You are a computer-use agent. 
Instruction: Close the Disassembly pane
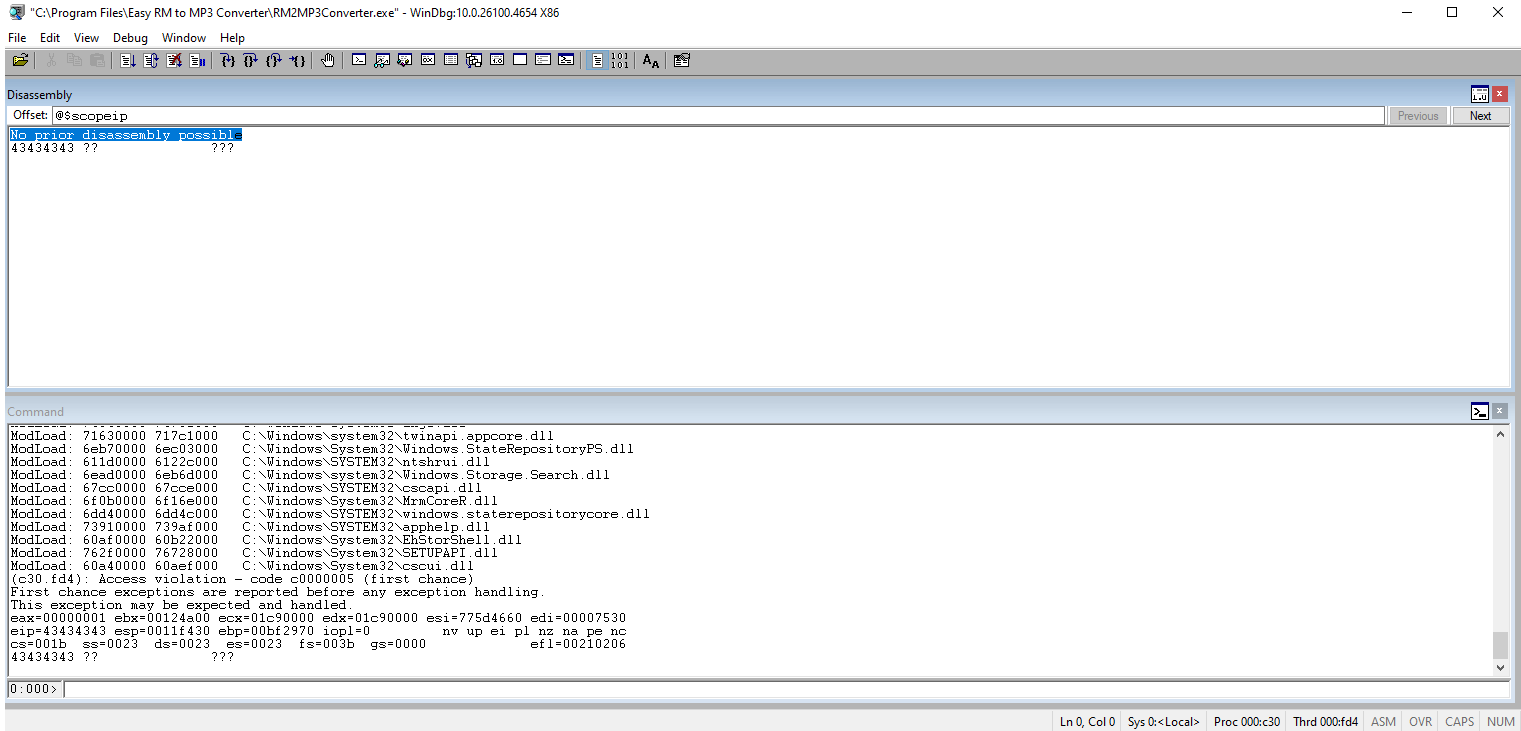point(1500,94)
